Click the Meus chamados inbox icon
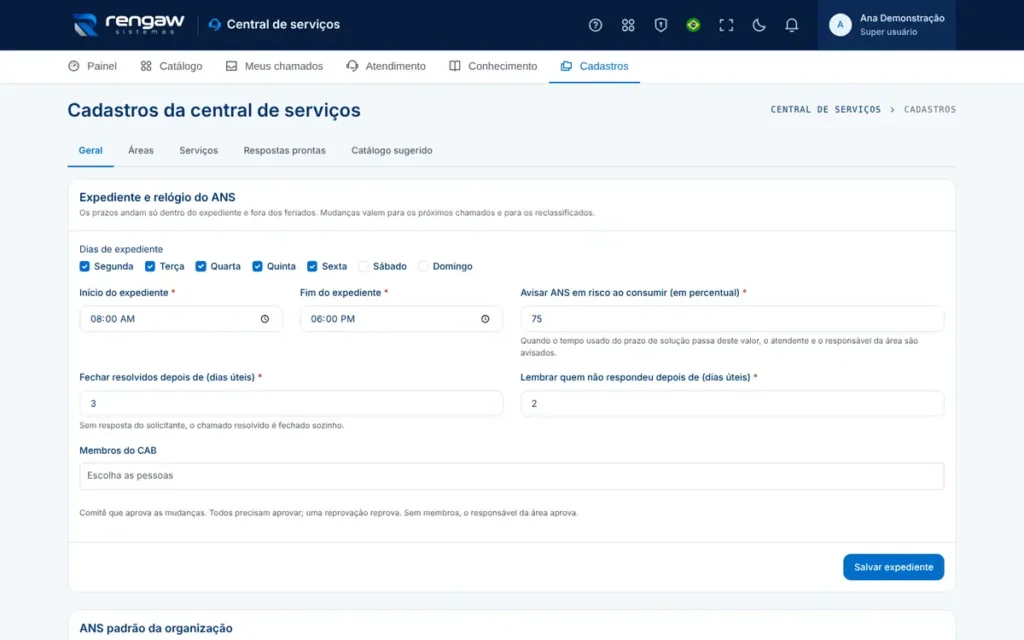This screenshot has height=640, width=1024. coord(231,66)
